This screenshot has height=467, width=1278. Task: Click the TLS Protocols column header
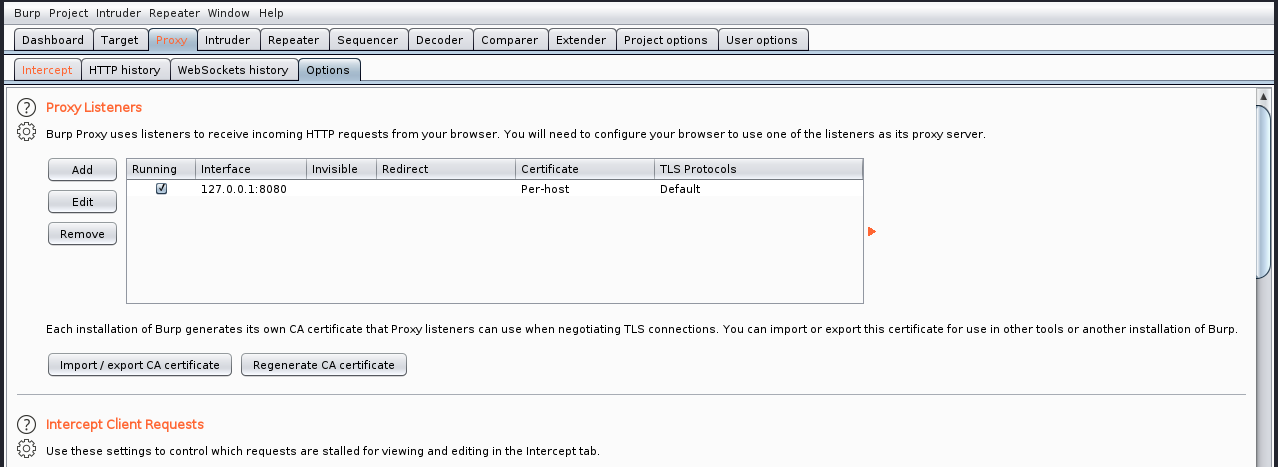[x=758, y=169]
